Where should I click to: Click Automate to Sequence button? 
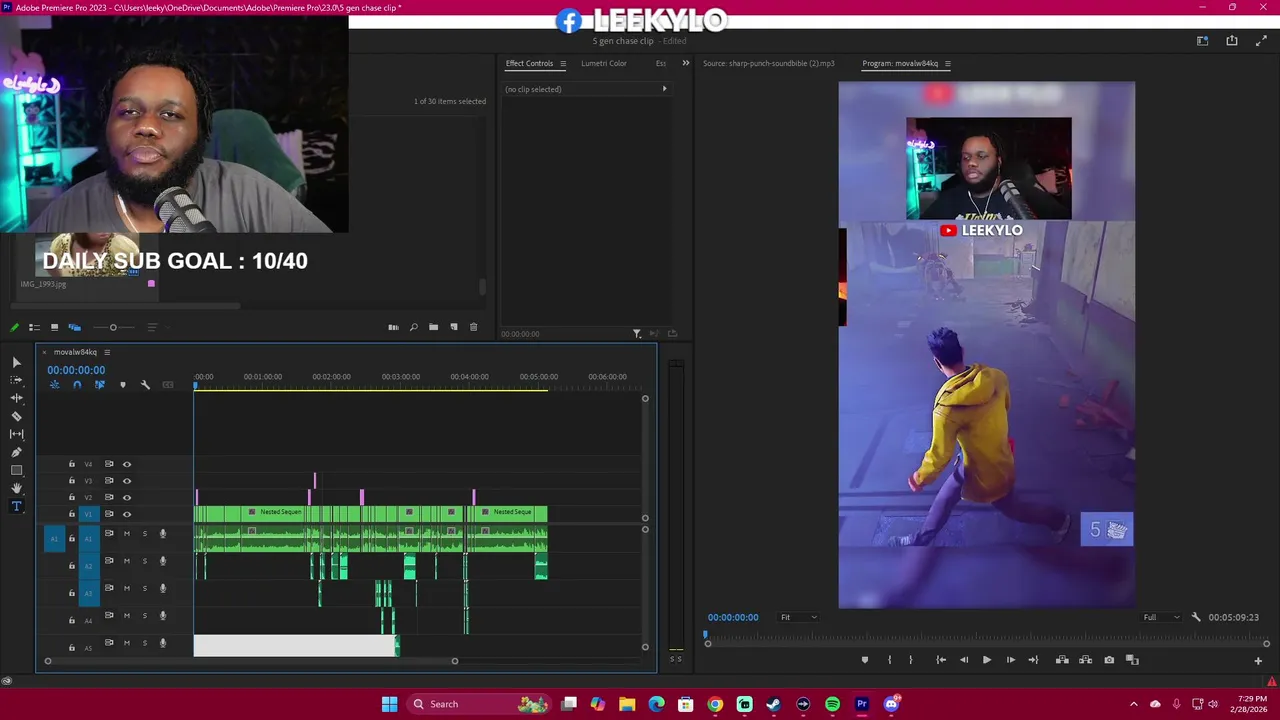pyautogui.click(x=393, y=327)
